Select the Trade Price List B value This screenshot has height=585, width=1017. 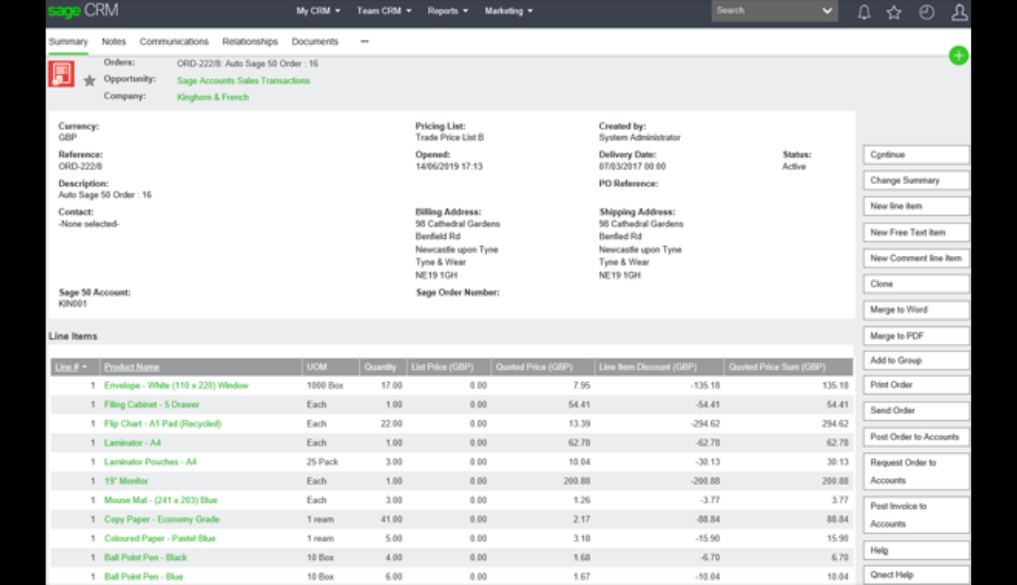[x=449, y=137]
